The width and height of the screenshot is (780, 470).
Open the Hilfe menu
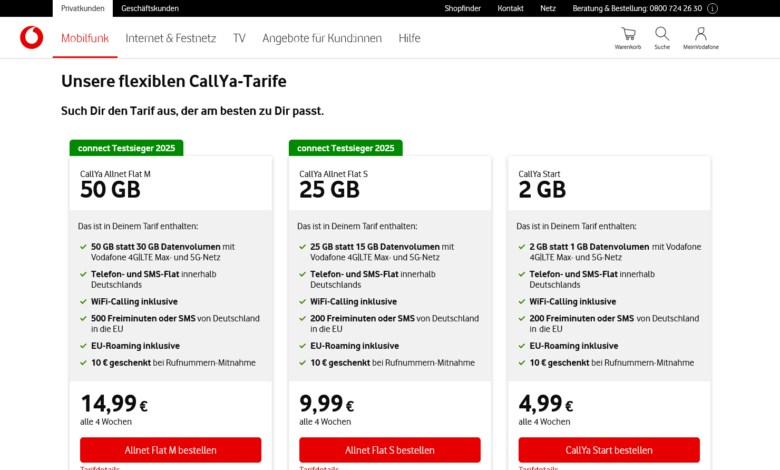click(409, 38)
